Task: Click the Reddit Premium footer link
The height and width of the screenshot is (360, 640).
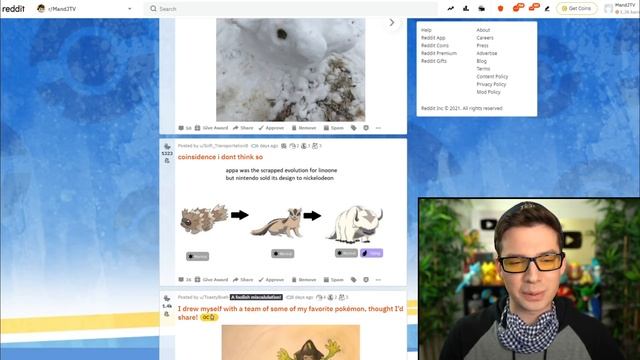Action: (439, 53)
